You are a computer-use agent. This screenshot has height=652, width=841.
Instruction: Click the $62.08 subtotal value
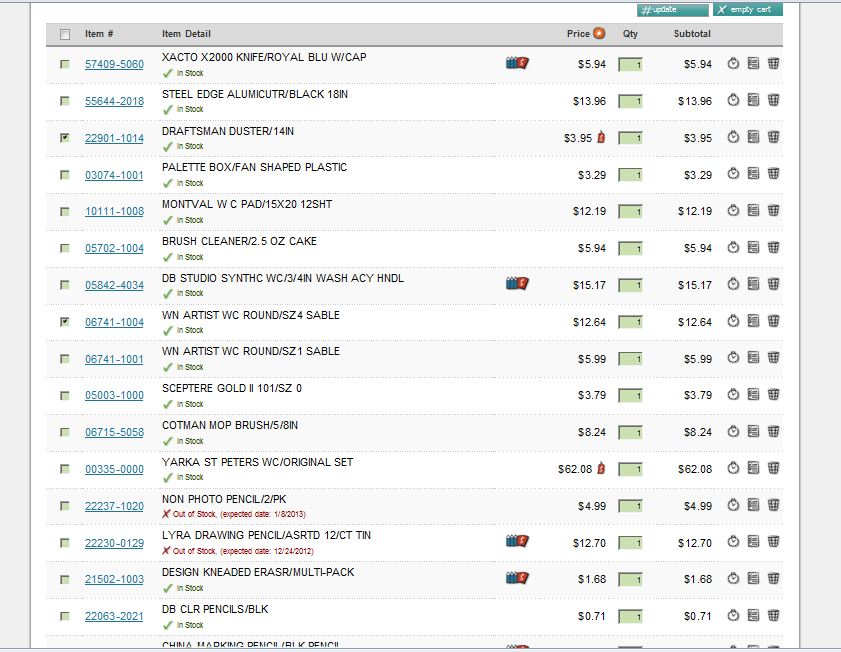[695, 469]
